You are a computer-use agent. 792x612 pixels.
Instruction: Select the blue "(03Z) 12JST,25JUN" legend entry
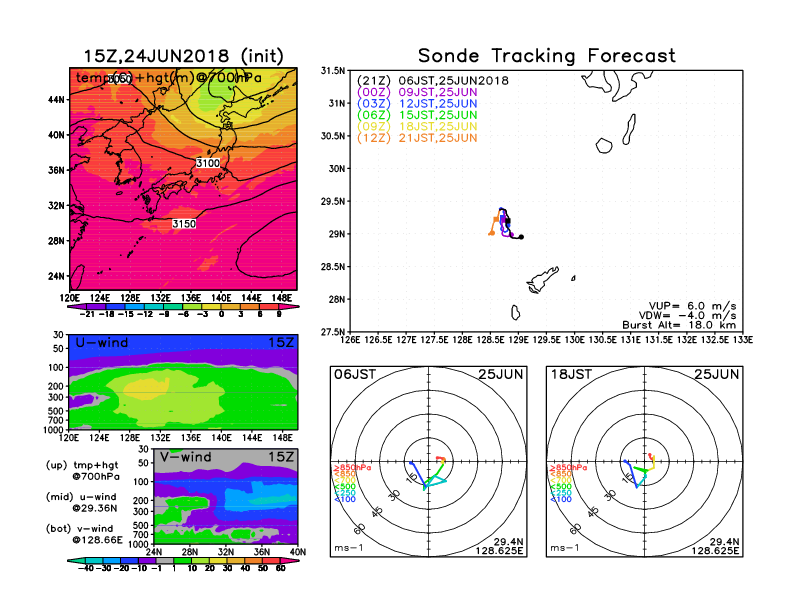[417, 104]
